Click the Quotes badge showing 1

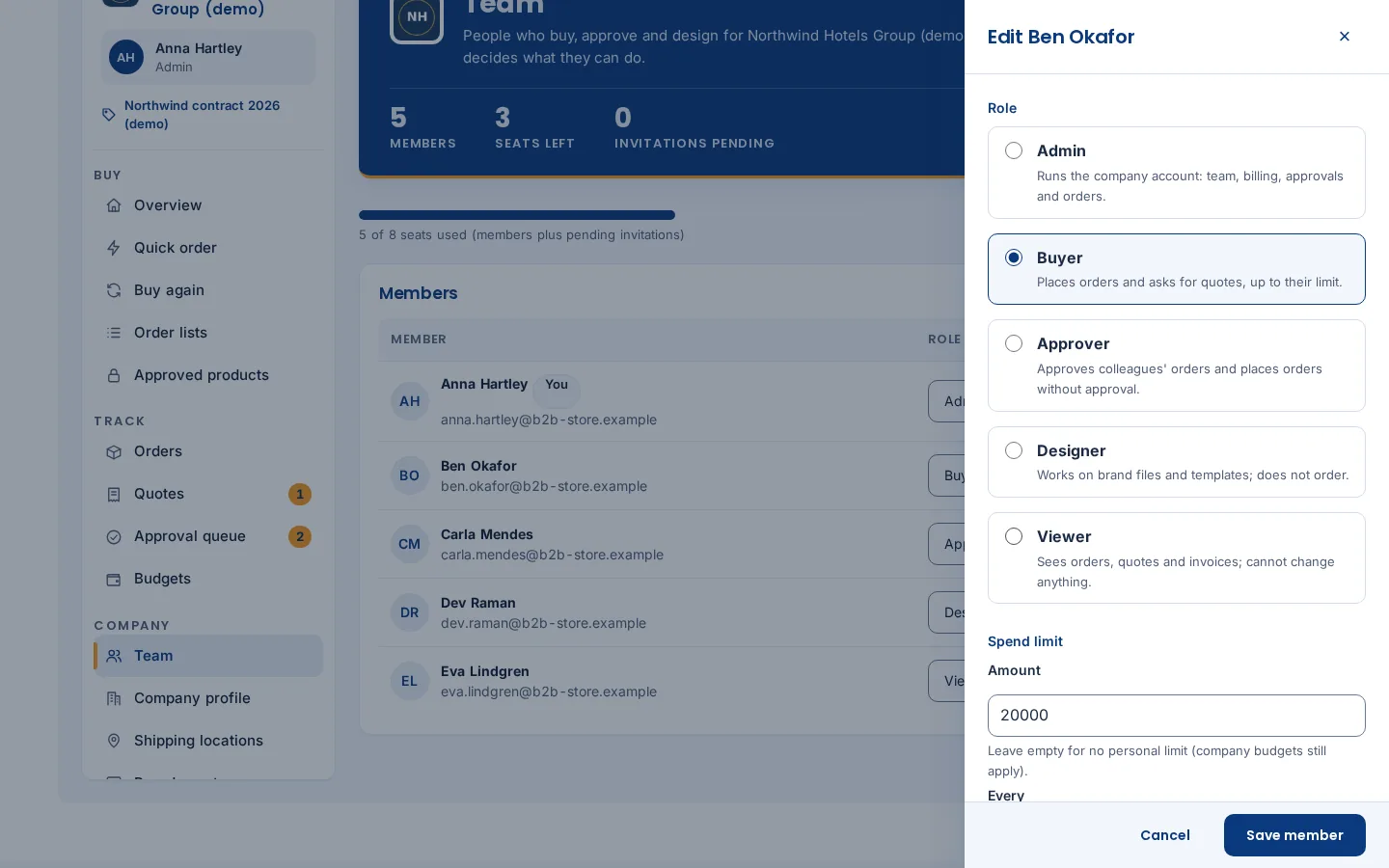click(300, 494)
